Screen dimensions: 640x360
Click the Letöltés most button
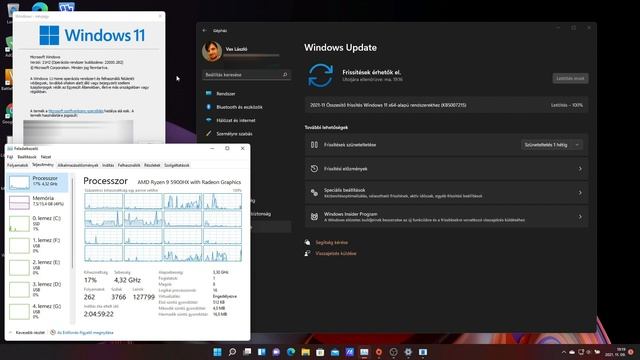[570, 78]
